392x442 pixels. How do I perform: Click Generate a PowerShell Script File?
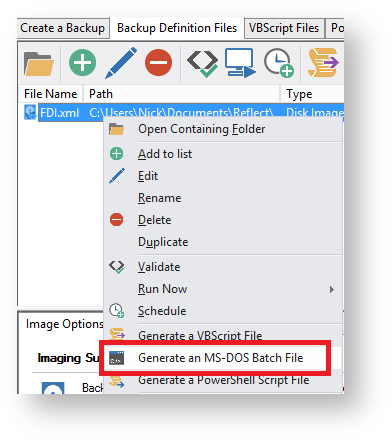coord(223,380)
